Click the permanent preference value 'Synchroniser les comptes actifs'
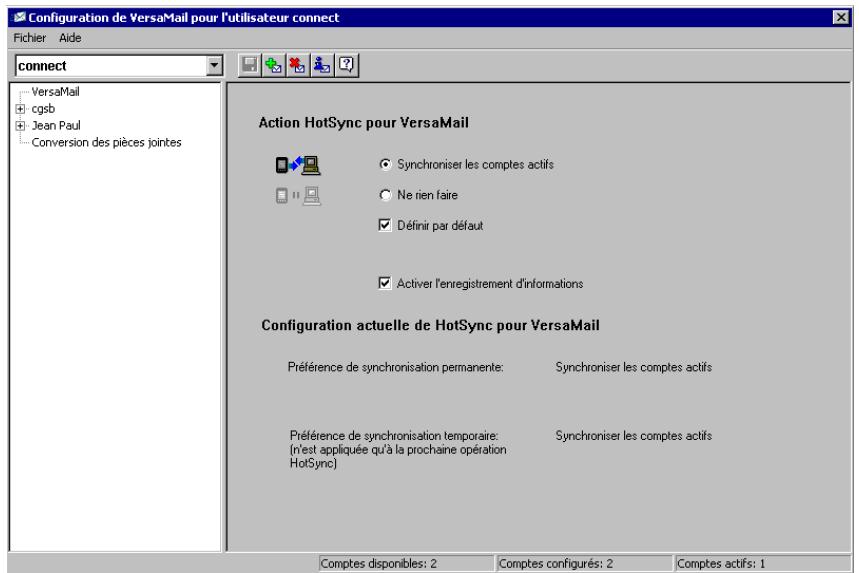The width and height of the screenshot is (859, 573). click(x=634, y=367)
